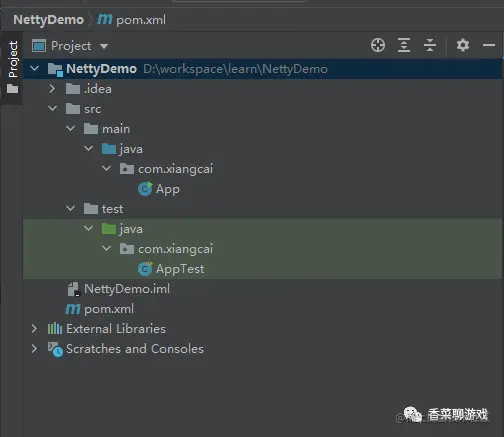
Task: Select the NettyDemo.iml file
Action: coord(127,289)
